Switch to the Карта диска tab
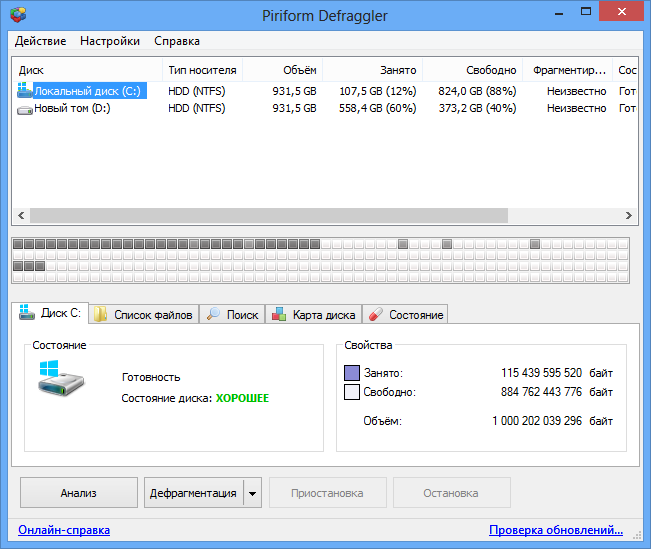 click(313, 314)
